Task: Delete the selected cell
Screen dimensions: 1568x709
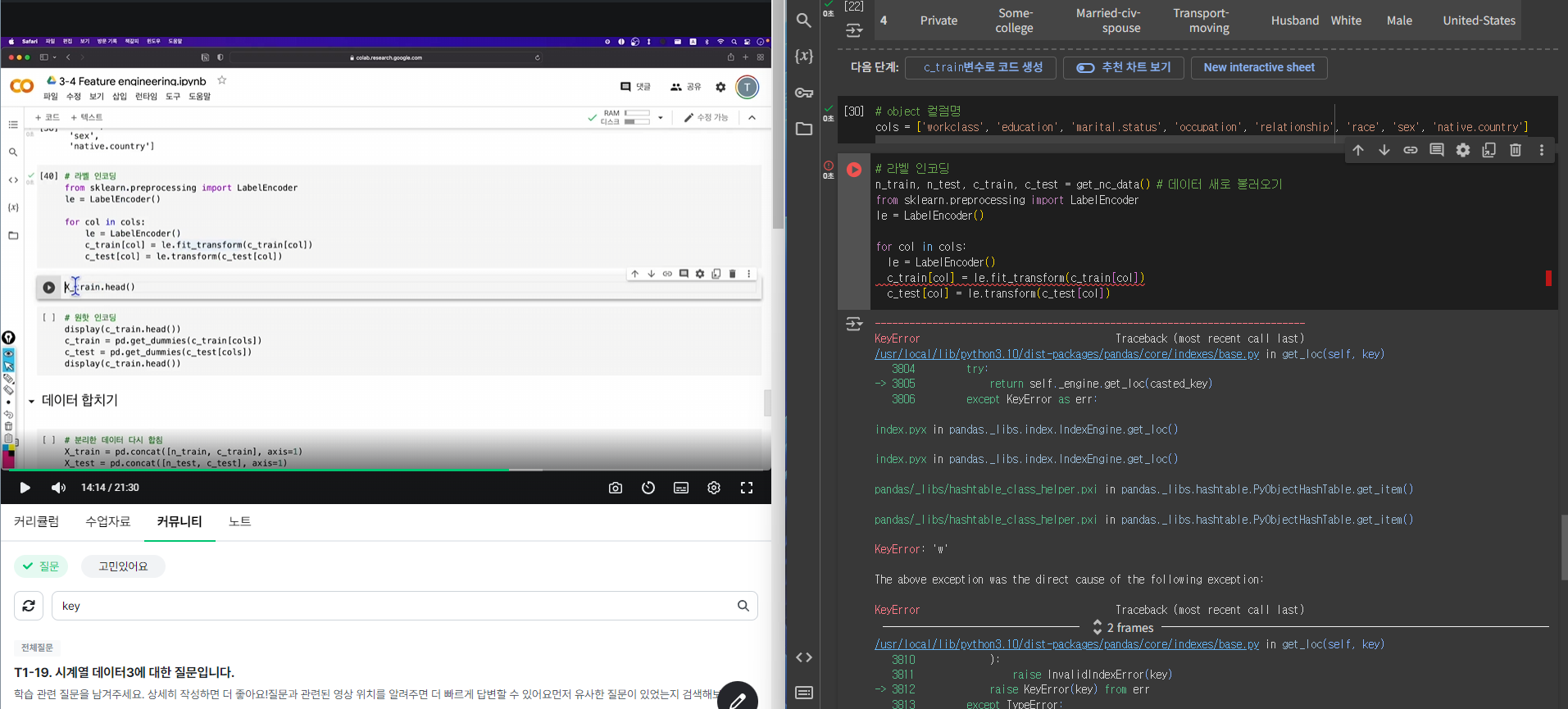Action: (x=1516, y=150)
